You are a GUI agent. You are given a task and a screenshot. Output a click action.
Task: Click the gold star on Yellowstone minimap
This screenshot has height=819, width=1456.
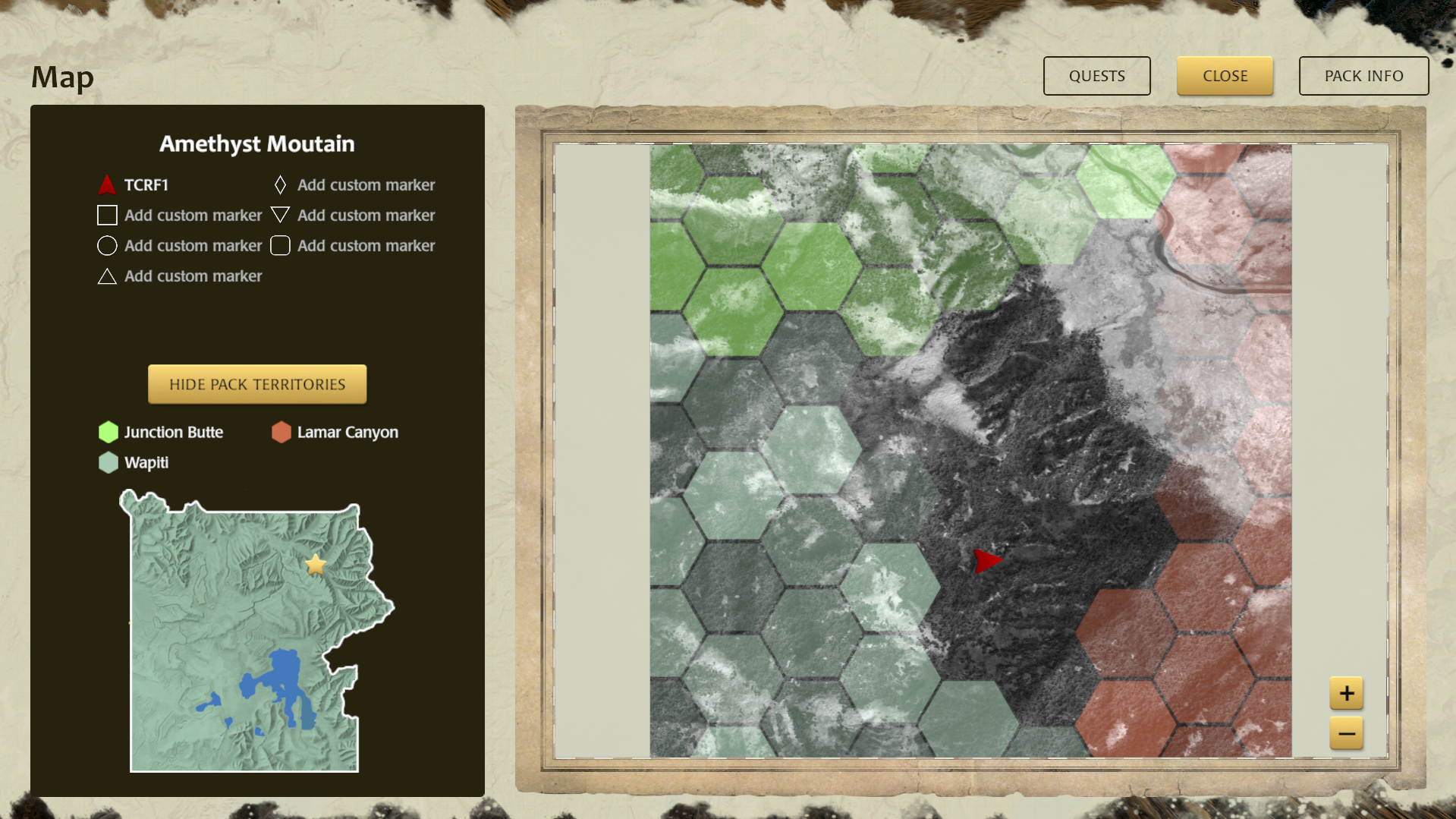coord(316,564)
